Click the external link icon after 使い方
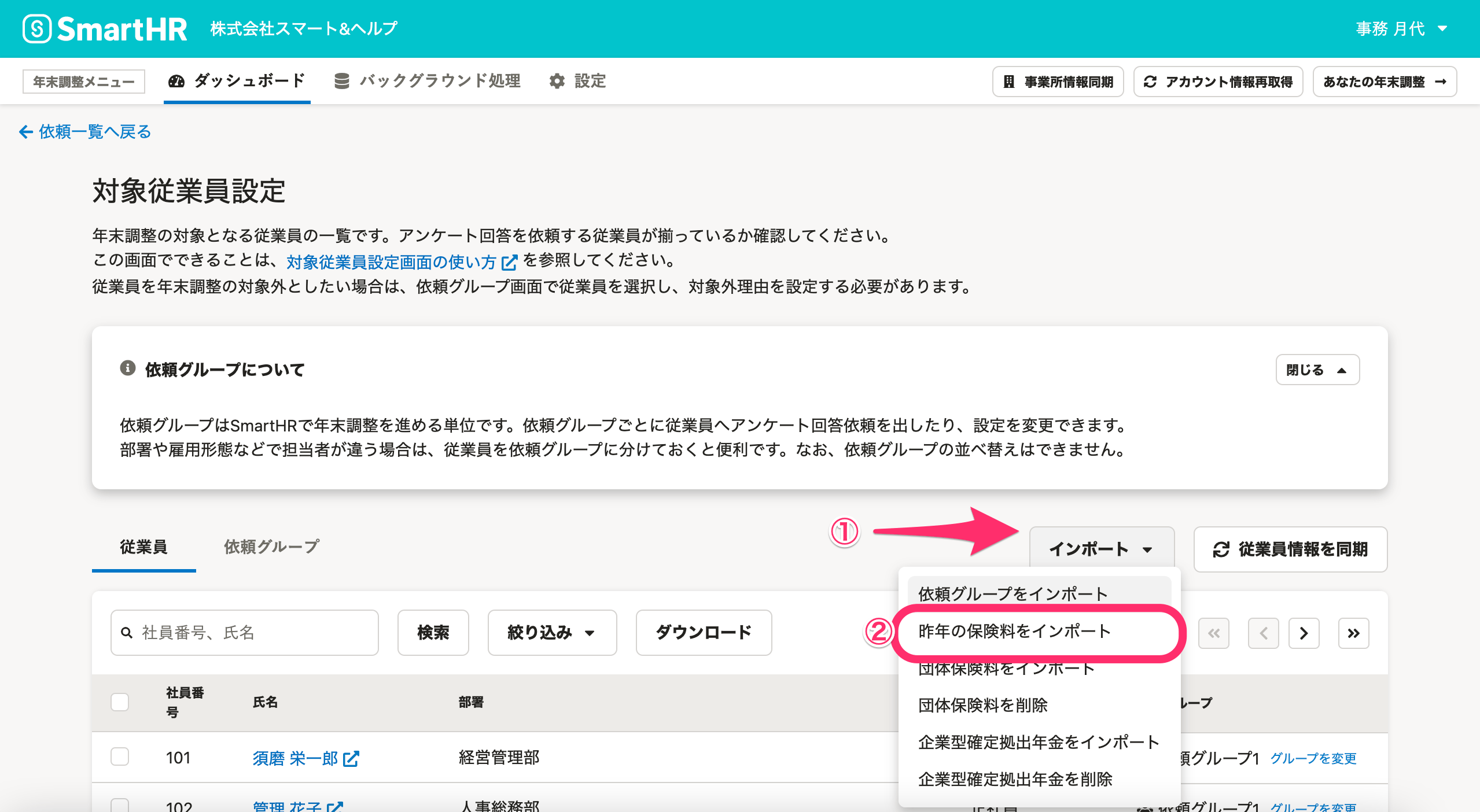This screenshot has height=812, width=1480. click(x=509, y=263)
